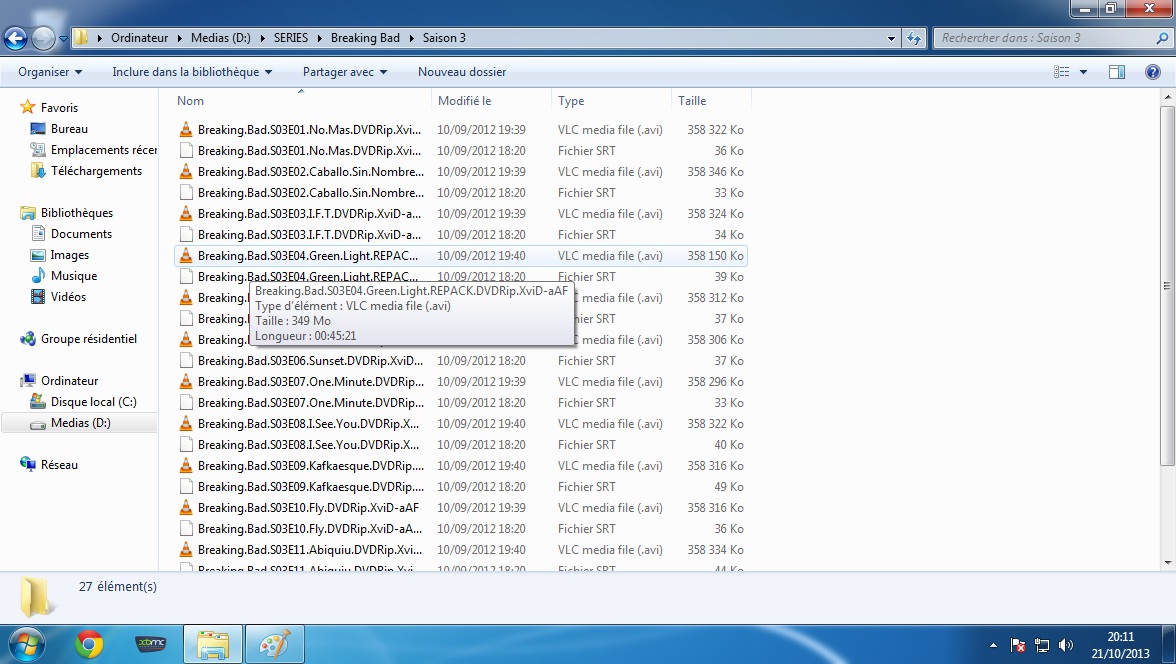Select Medias (D:) in the address breadcrumb
This screenshot has width=1176, height=664.
click(220, 38)
